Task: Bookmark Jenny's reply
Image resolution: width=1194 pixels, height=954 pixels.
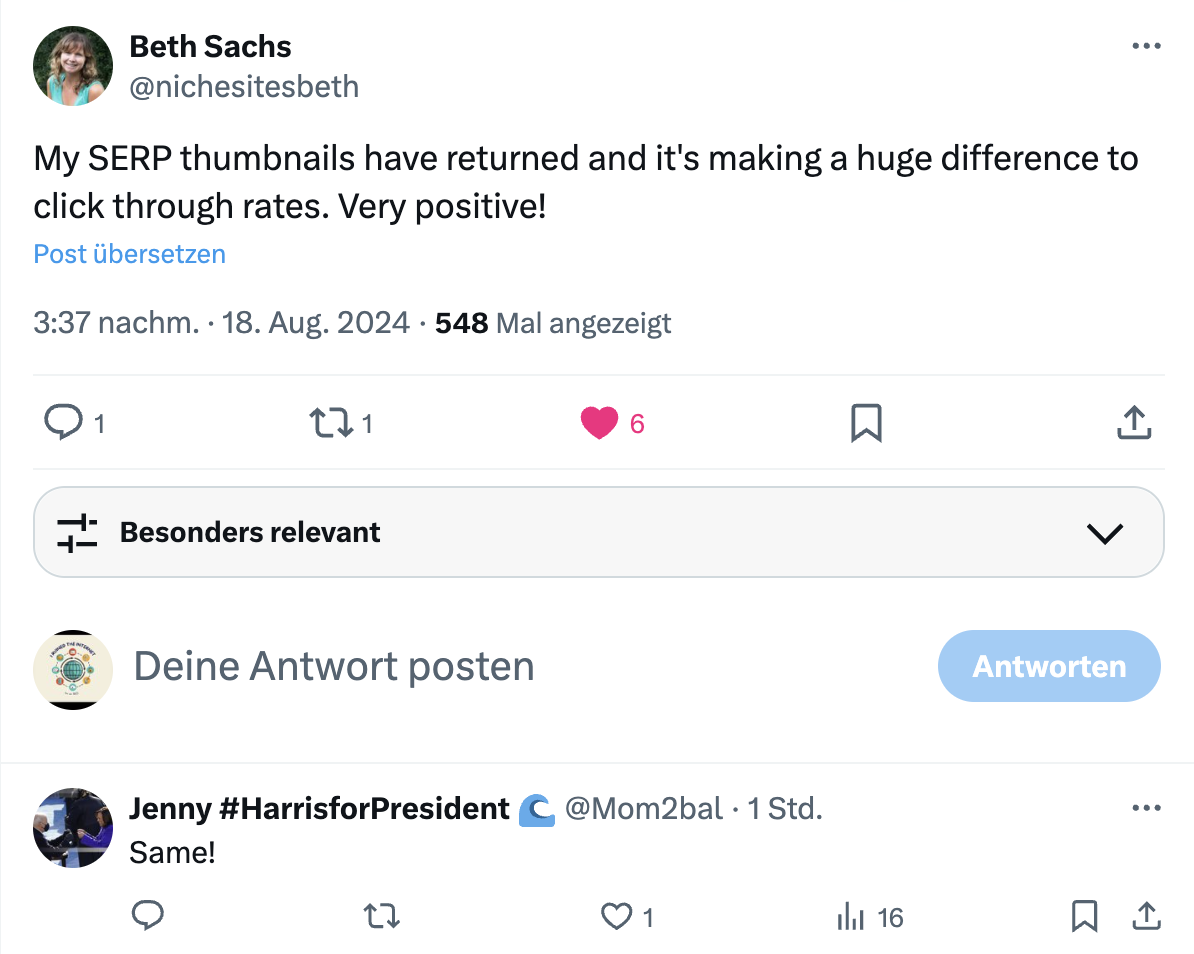Action: coord(1084,916)
